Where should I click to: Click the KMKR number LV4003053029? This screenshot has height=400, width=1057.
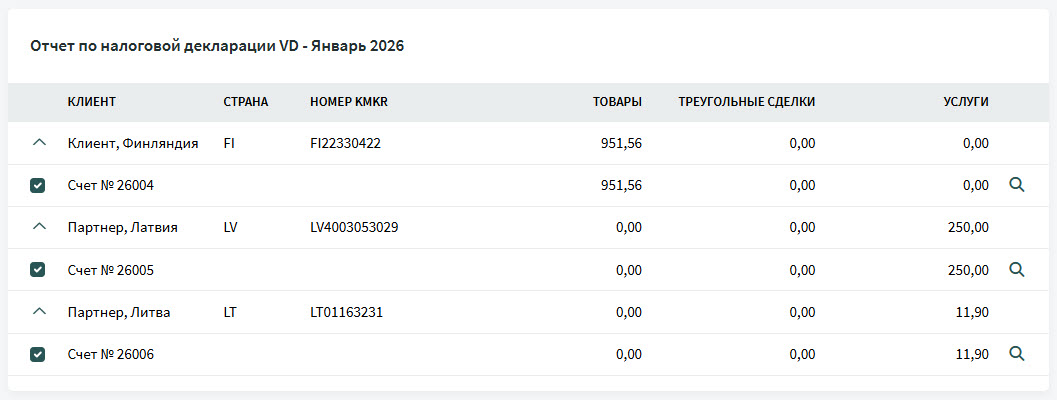coord(354,227)
